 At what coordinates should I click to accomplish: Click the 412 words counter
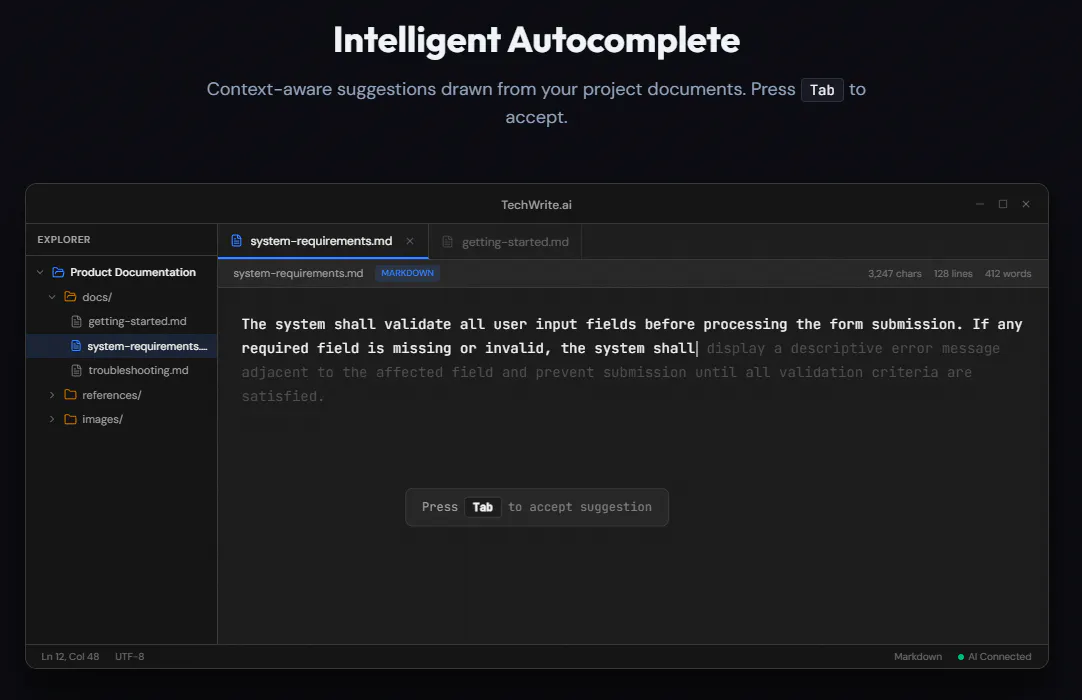1008,273
